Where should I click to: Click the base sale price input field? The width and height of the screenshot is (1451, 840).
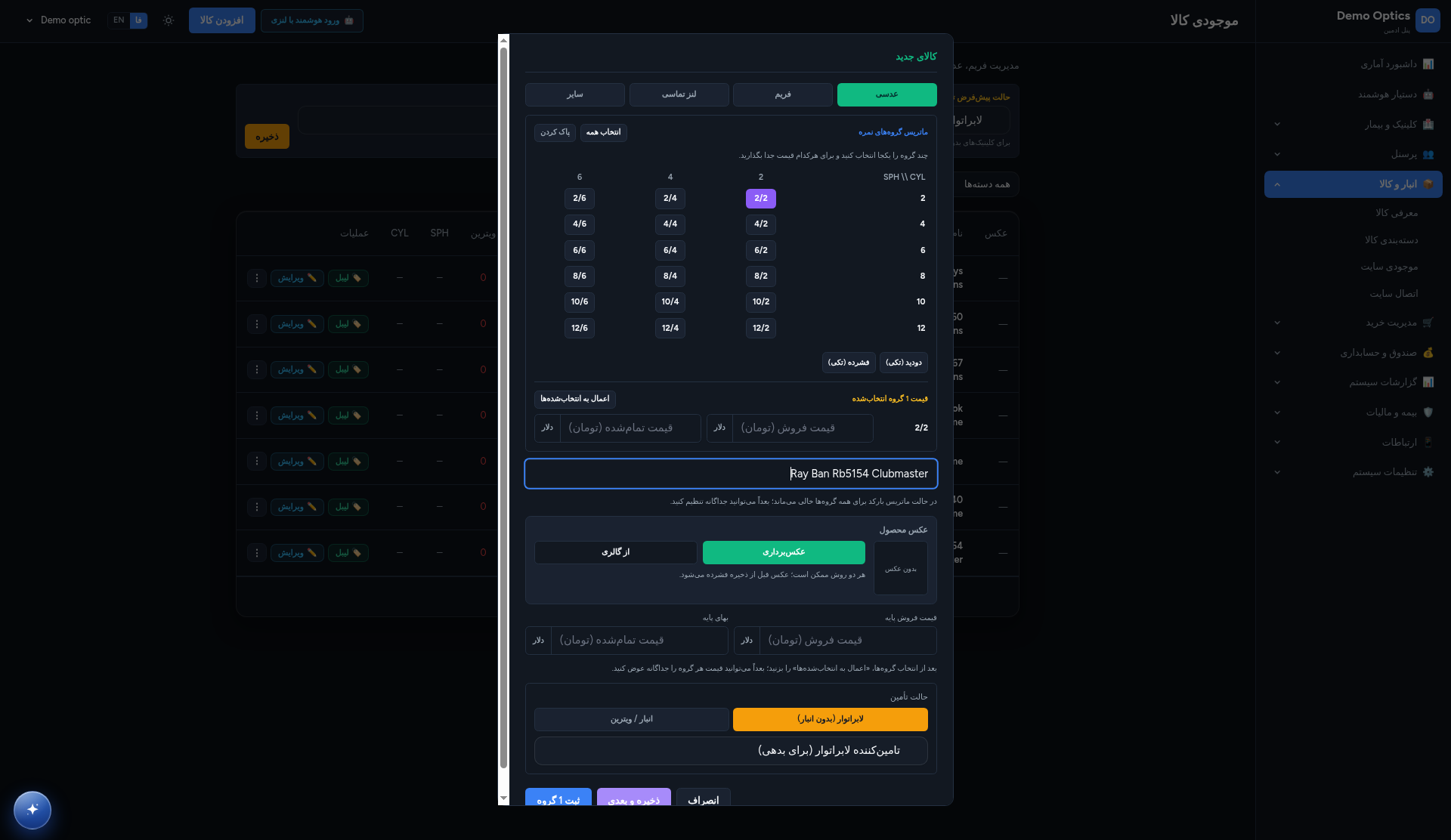(x=848, y=641)
